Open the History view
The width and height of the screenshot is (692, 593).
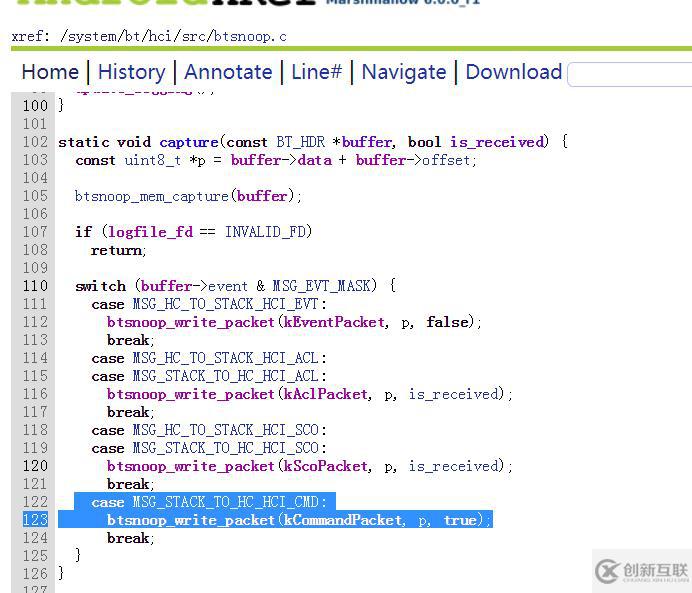132,72
